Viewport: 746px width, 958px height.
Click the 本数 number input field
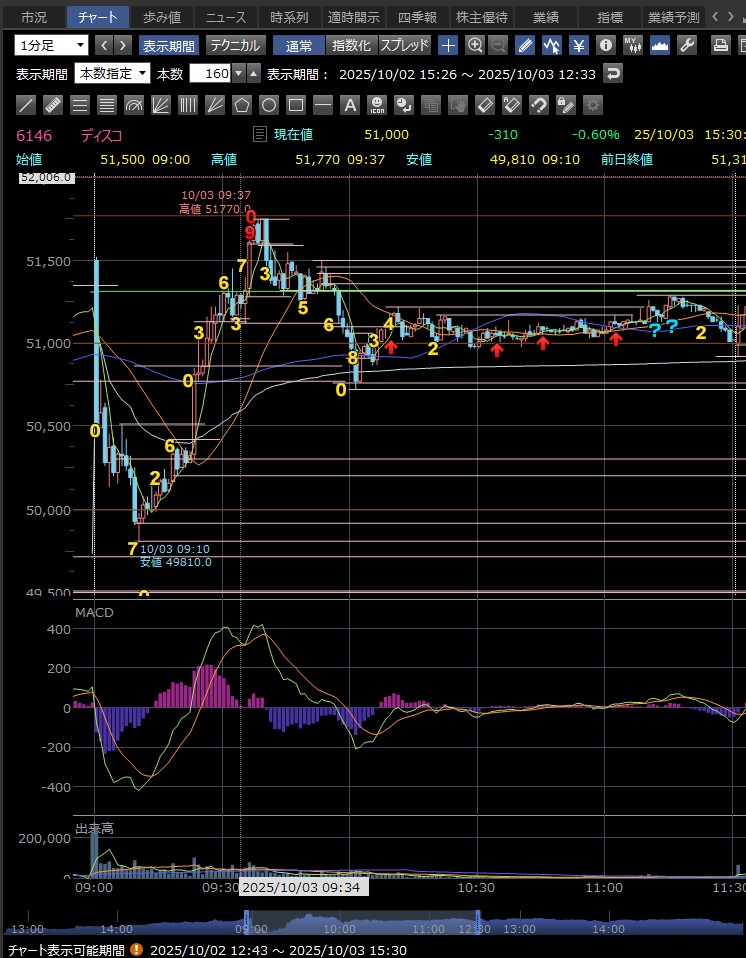click(x=209, y=73)
